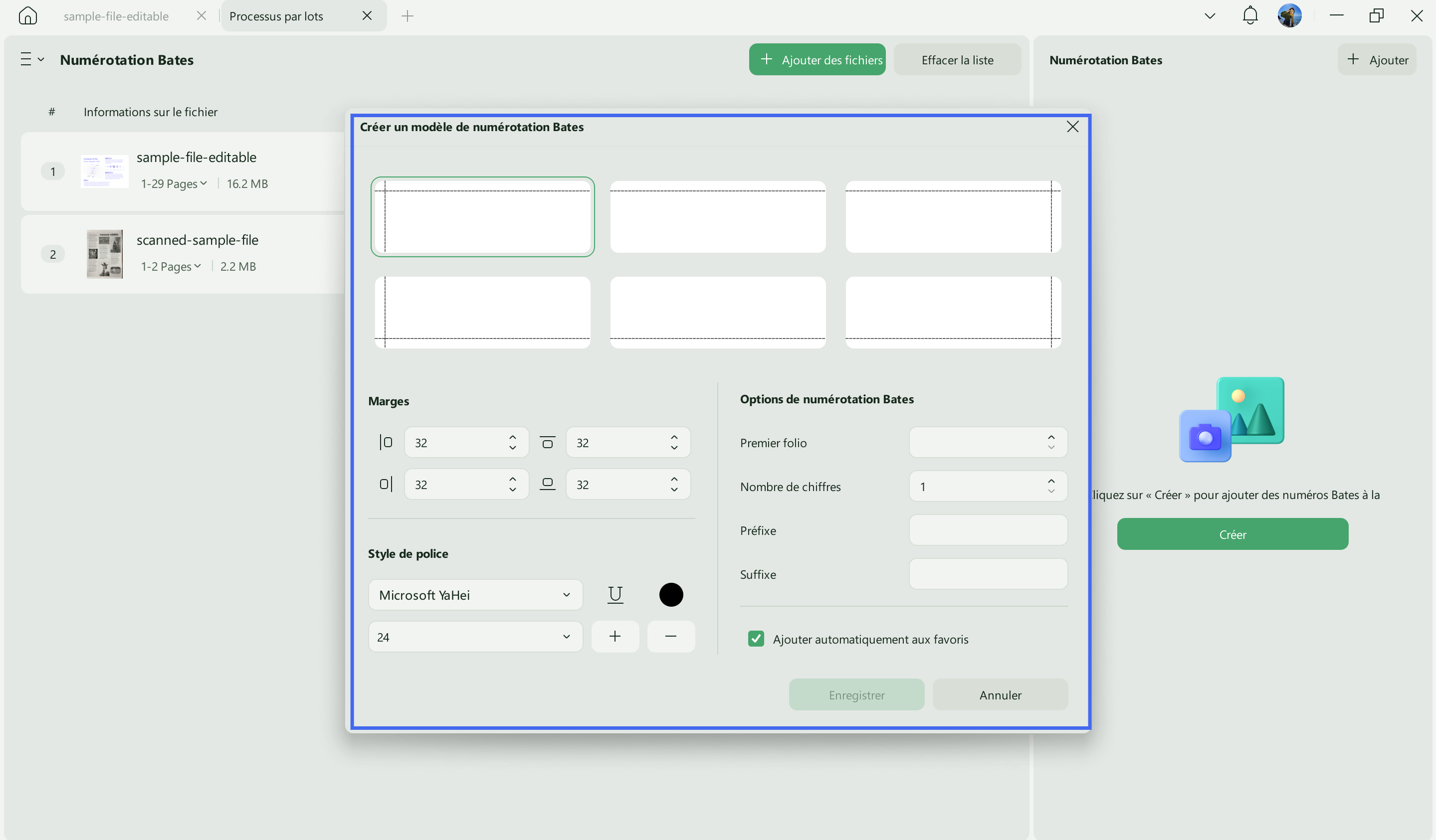Close the Bates template dialog
1436x840 pixels.
(x=1072, y=127)
